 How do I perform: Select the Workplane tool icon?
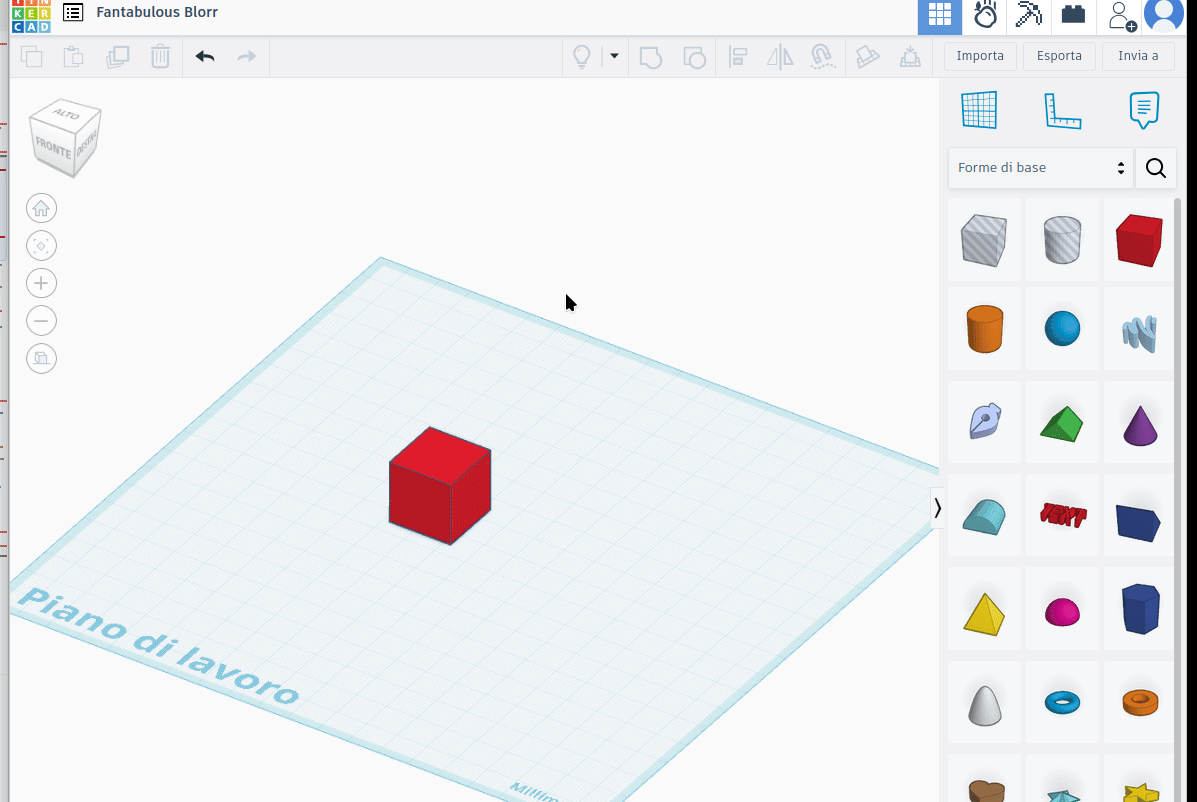[979, 110]
